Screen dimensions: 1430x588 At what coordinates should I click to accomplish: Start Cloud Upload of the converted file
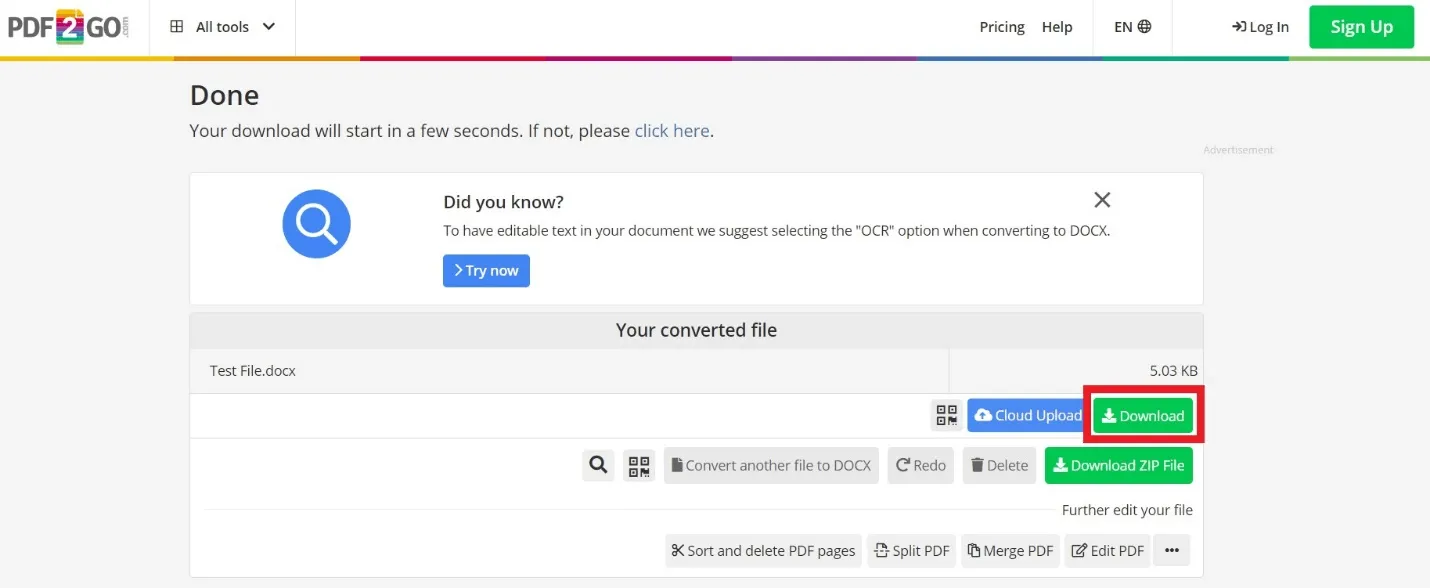pos(1026,415)
